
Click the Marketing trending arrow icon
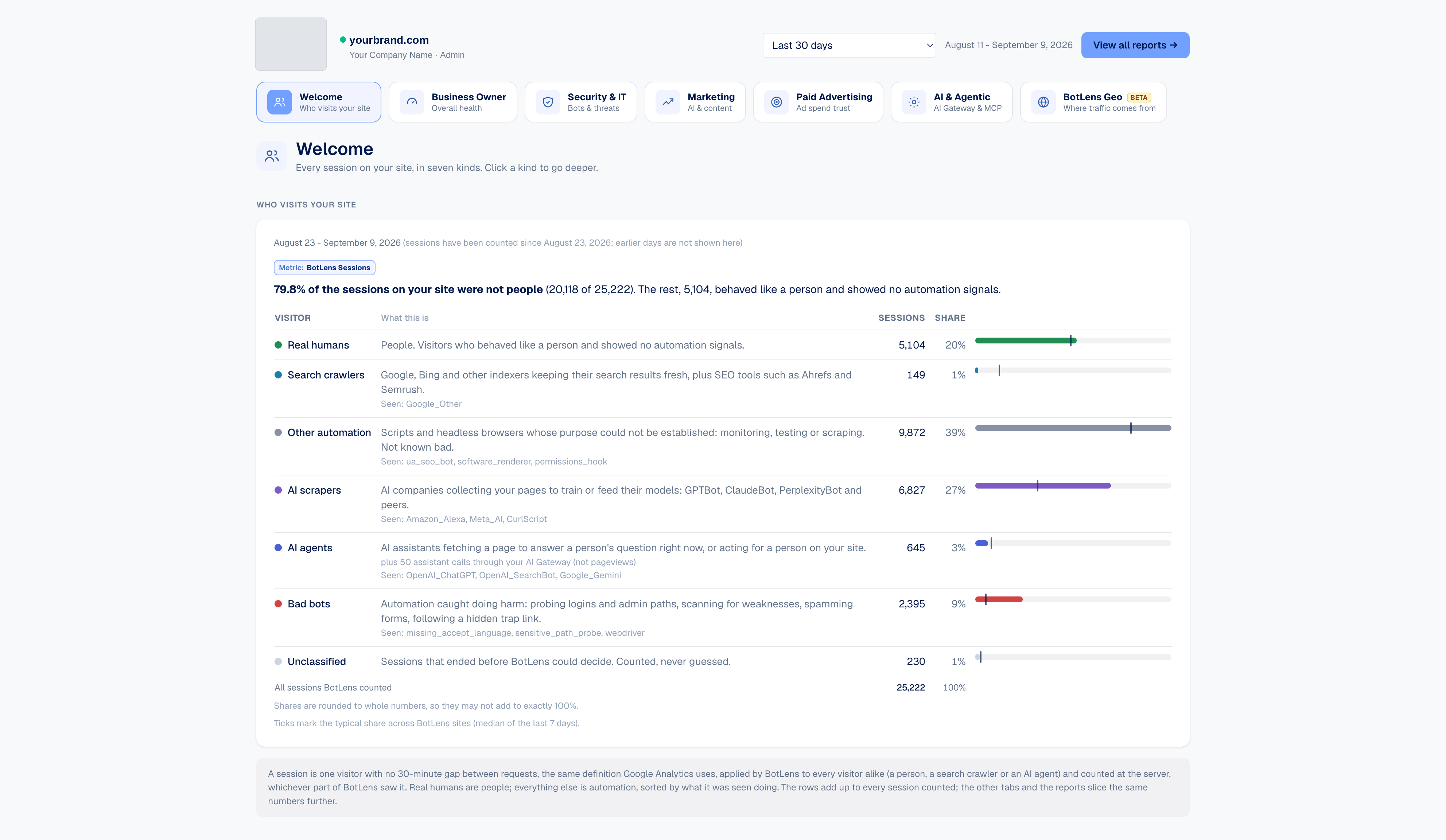(668, 102)
